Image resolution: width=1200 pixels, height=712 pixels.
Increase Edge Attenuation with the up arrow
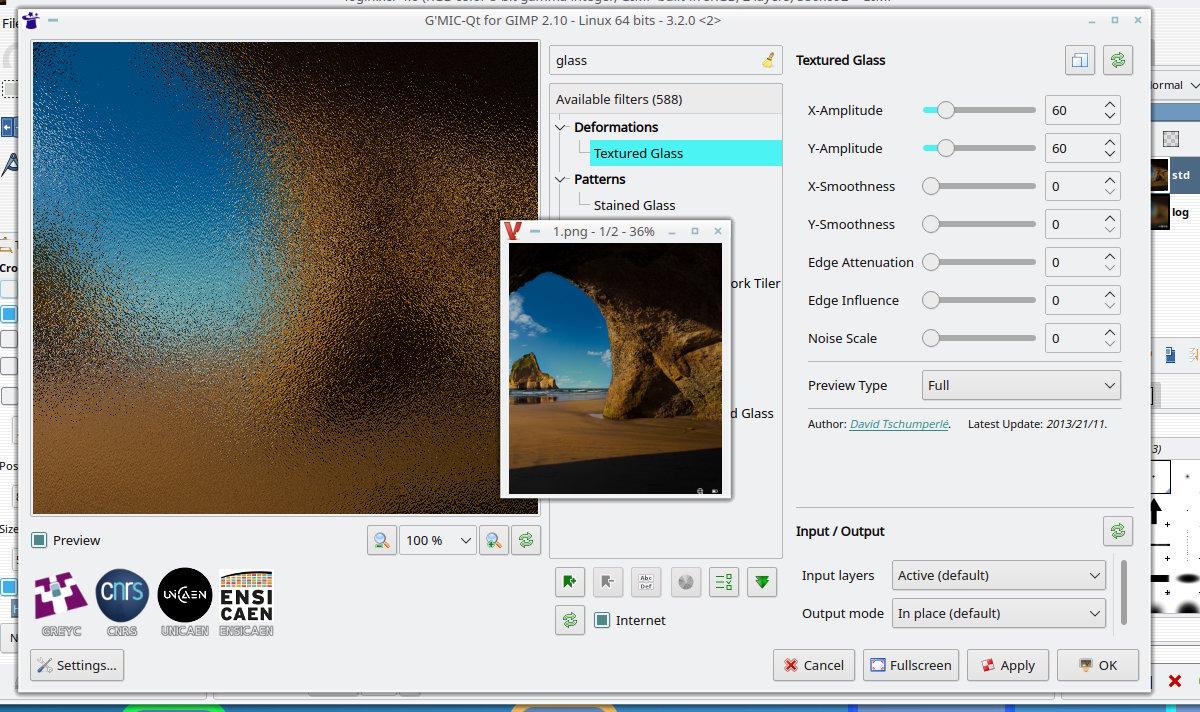tap(1110, 256)
